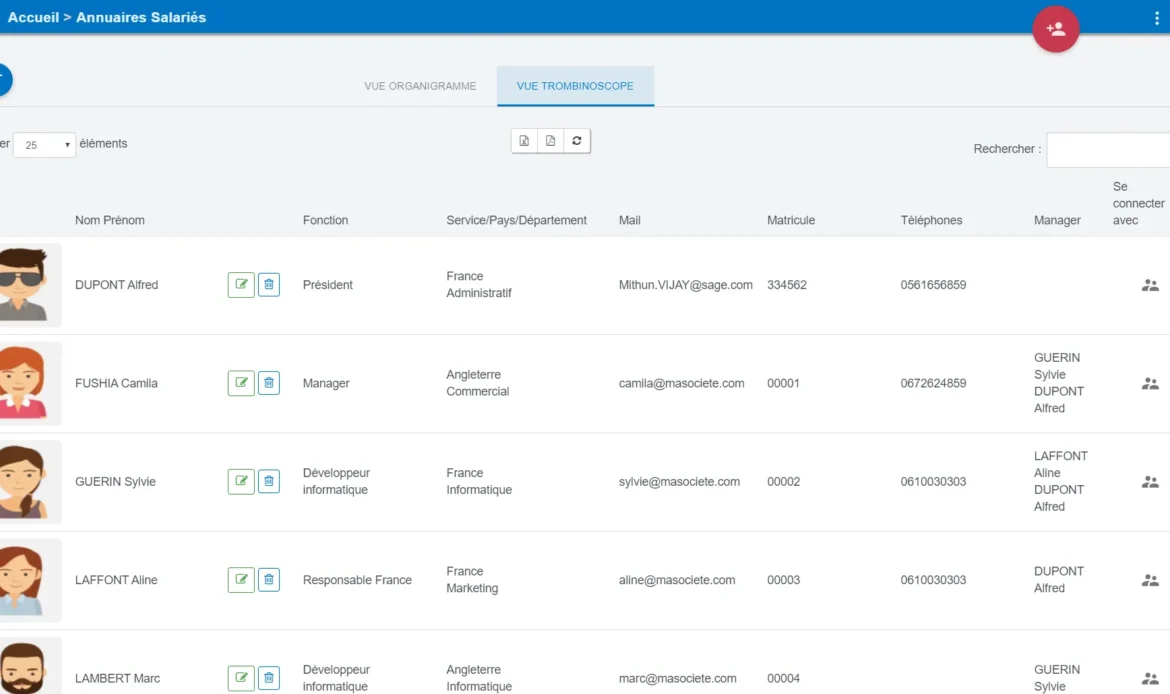
Task: Open the Accueil breadcrumb link
Action: click(33, 17)
